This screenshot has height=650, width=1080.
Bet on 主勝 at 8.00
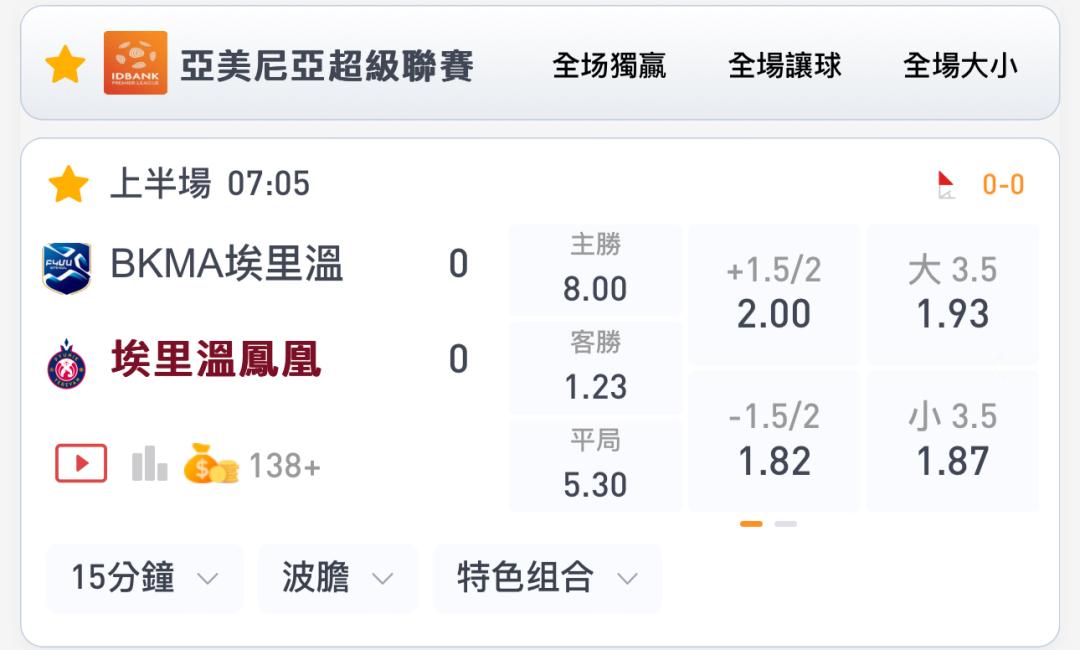tap(595, 270)
